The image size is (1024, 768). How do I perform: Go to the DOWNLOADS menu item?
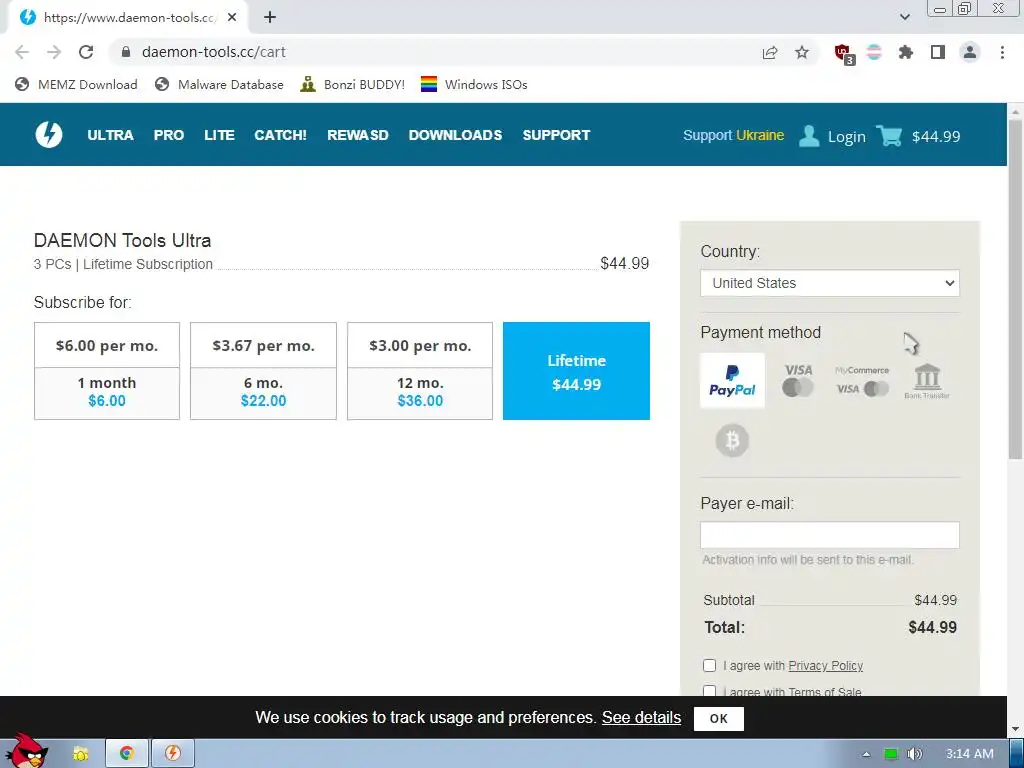coord(455,135)
